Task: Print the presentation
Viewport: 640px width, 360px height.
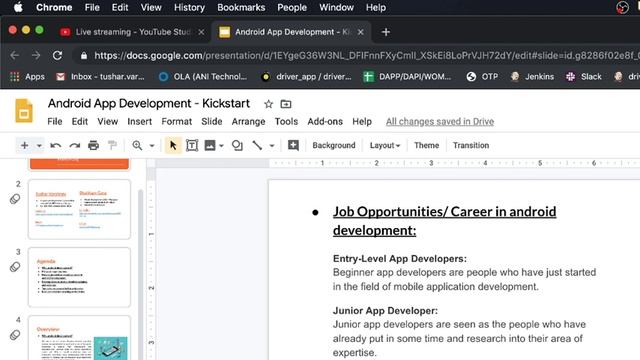Action: 93,145
